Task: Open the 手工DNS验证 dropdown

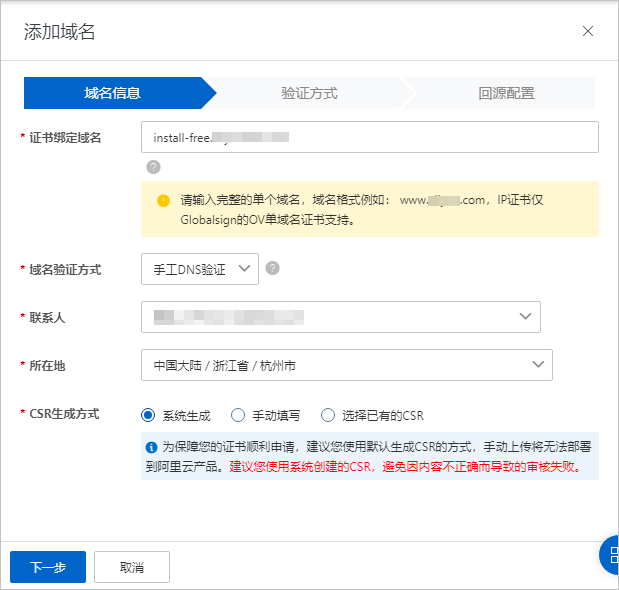Action: 200,269
